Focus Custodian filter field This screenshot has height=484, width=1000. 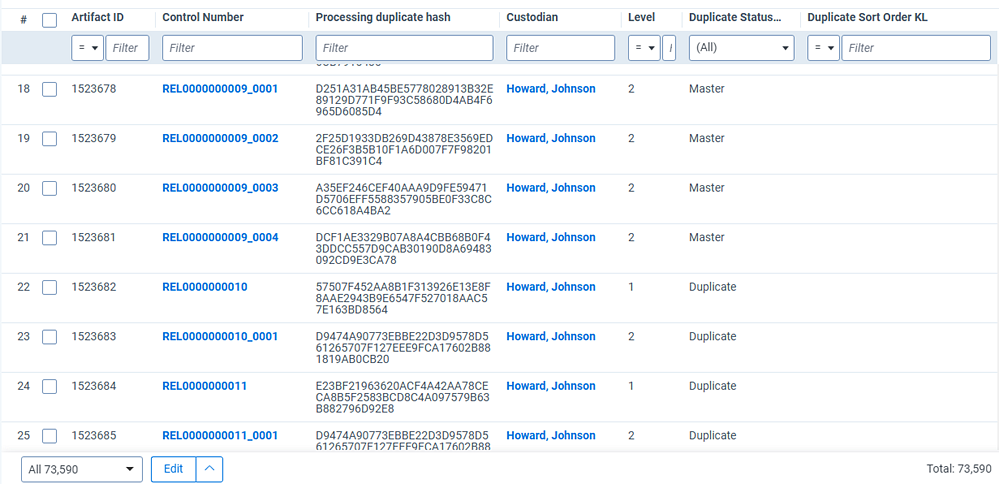click(x=561, y=48)
